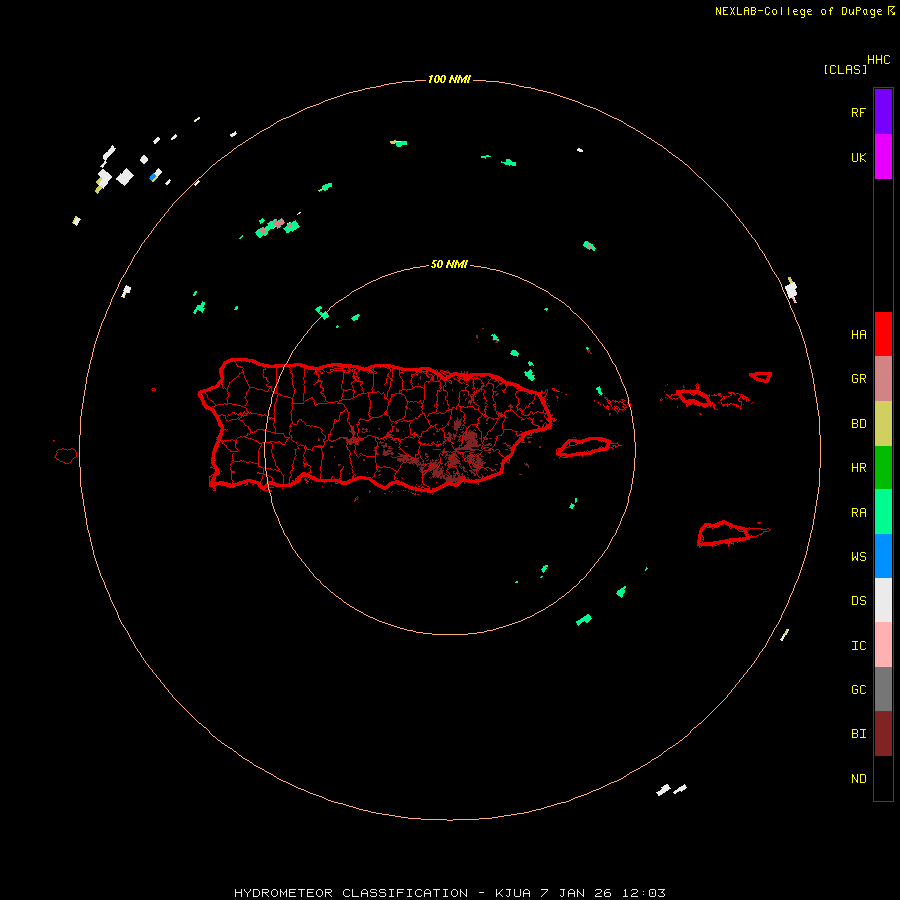This screenshot has width=900, height=900.
Task: Click the GC gray legend swatch
Action: (883, 689)
